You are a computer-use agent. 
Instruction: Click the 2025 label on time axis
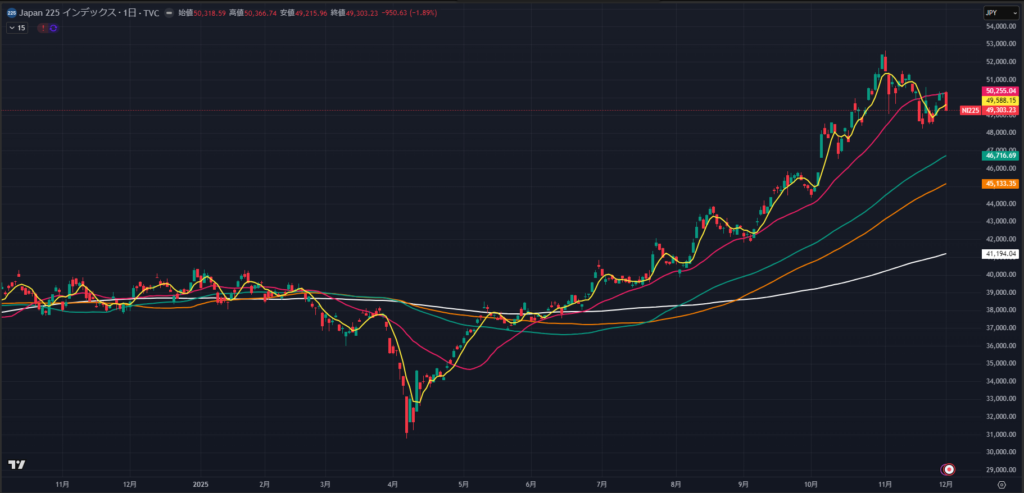point(199,483)
